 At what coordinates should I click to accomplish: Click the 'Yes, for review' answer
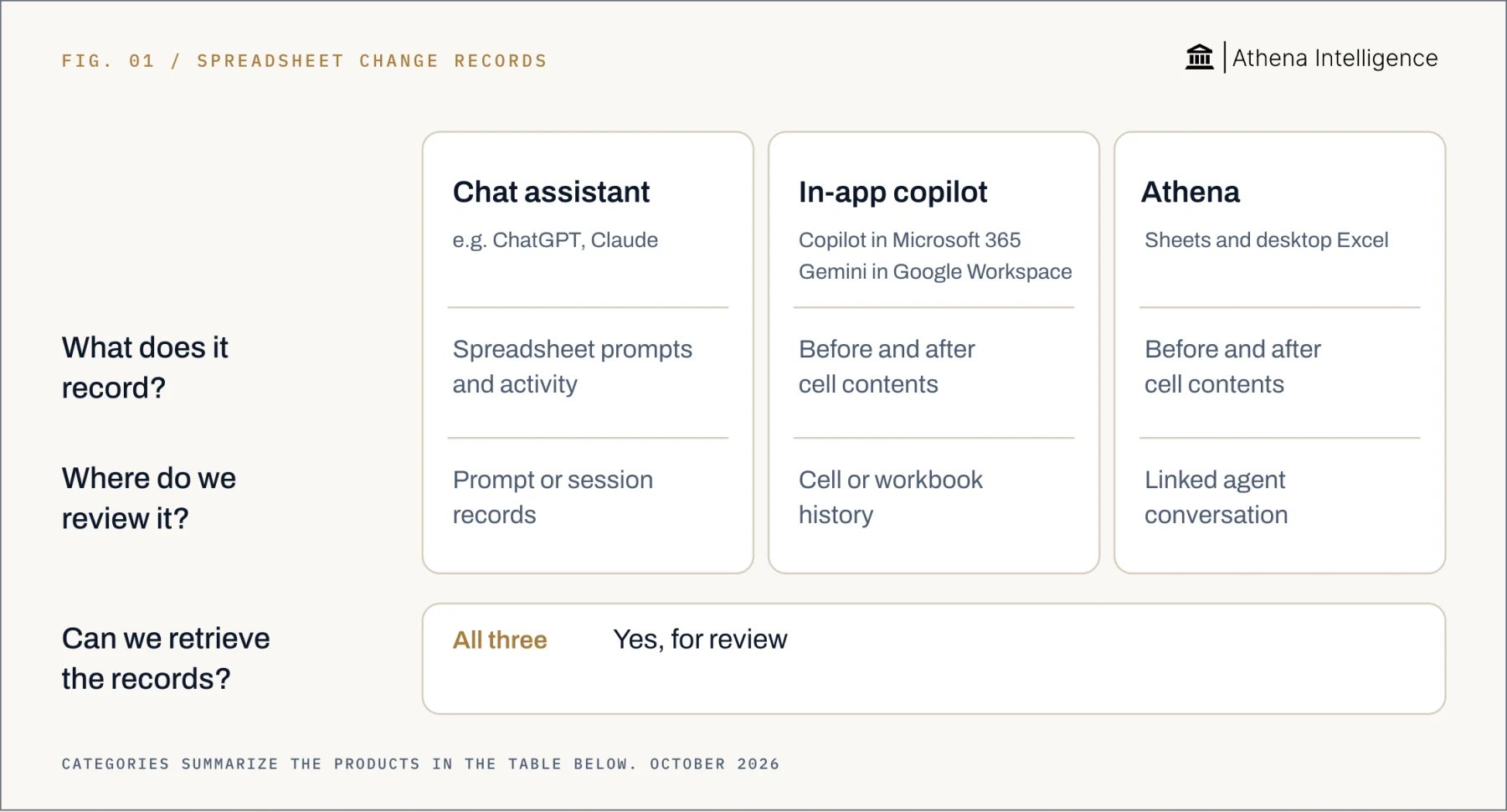tap(700, 640)
